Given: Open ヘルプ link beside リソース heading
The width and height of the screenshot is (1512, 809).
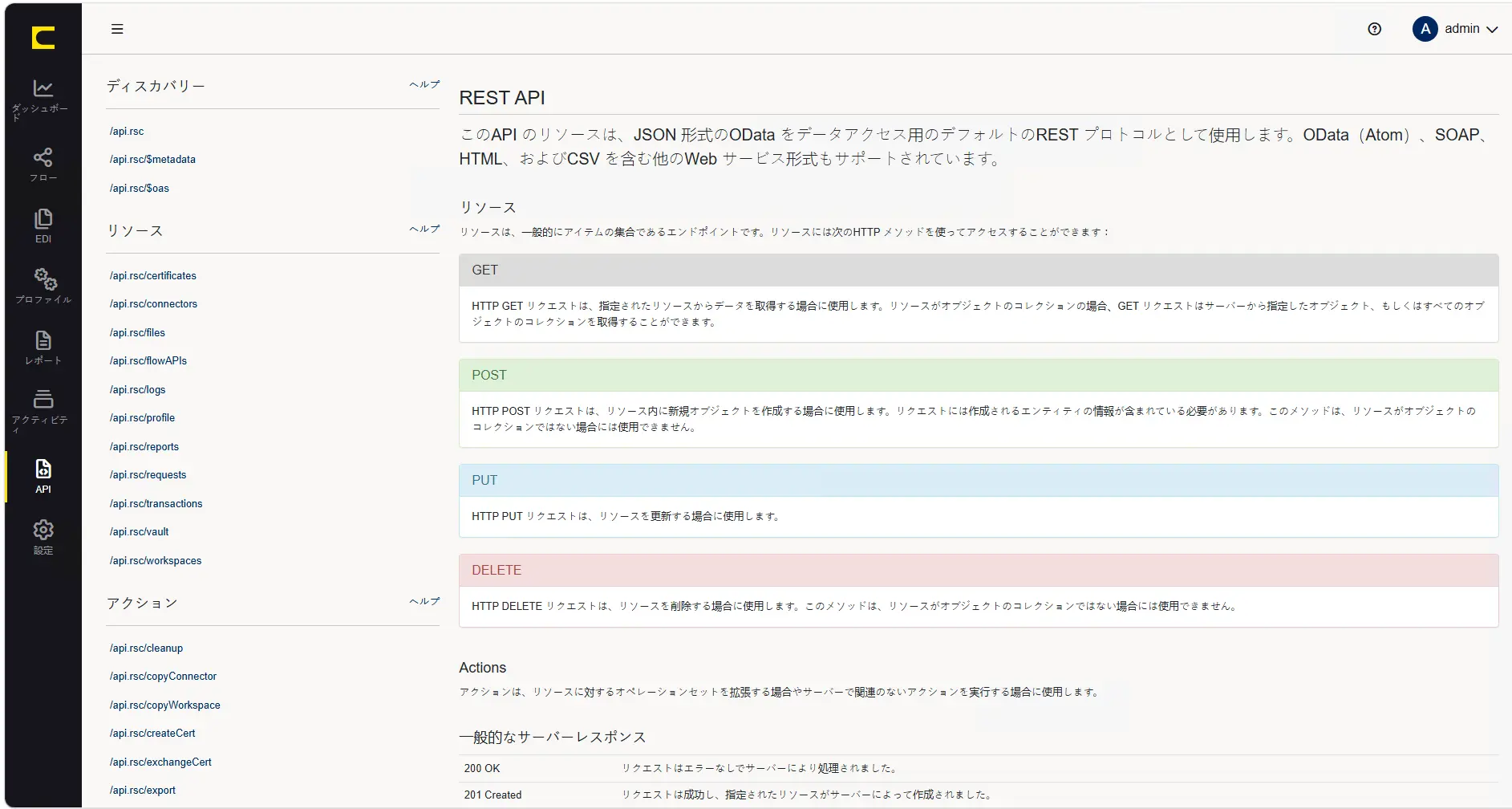Looking at the screenshot, I should [424, 229].
